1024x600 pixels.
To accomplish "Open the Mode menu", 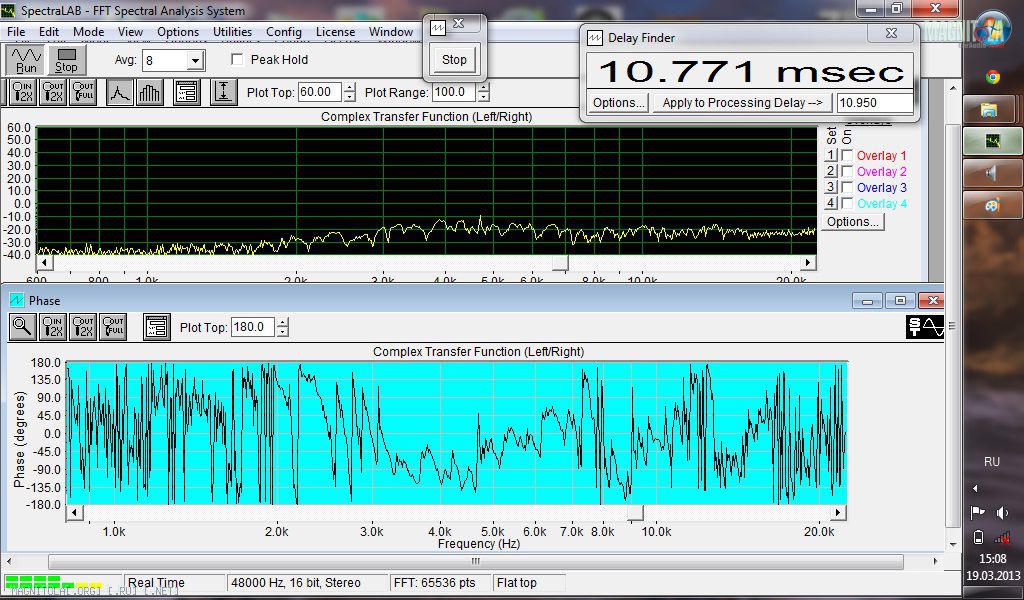I will [88, 31].
